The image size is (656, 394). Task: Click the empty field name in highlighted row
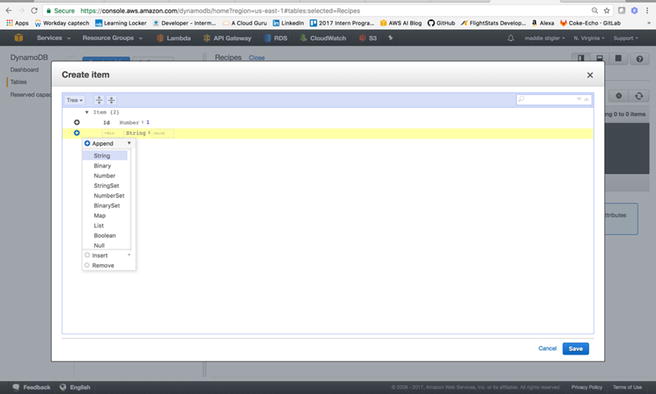(x=110, y=133)
